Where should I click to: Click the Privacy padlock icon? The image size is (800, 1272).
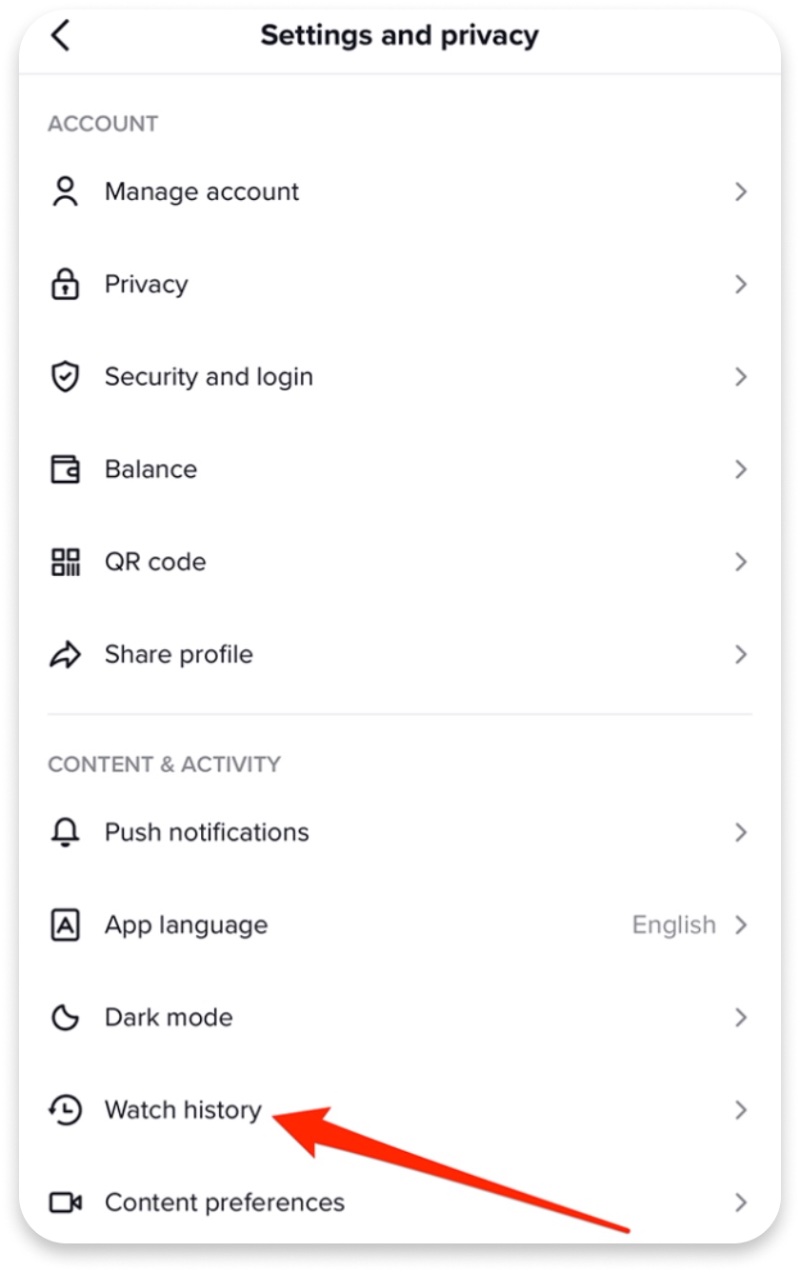65,284
